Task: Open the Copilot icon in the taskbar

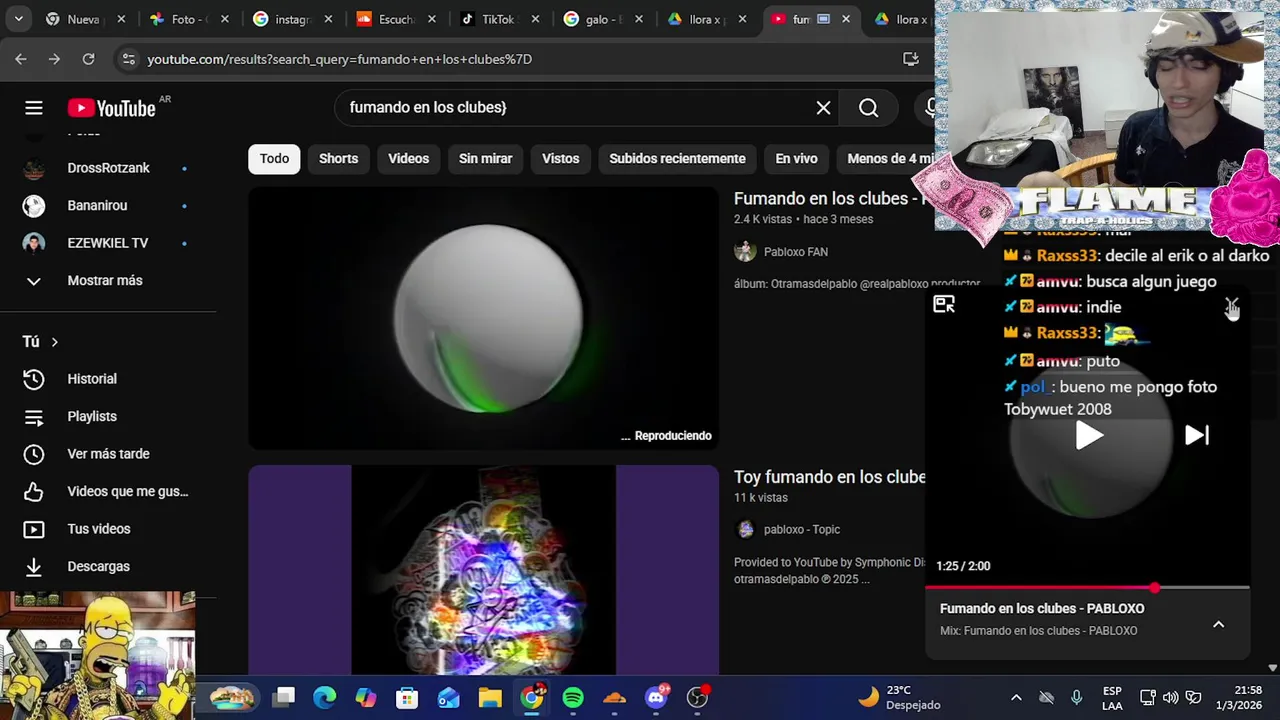Action: click(366, 697)
